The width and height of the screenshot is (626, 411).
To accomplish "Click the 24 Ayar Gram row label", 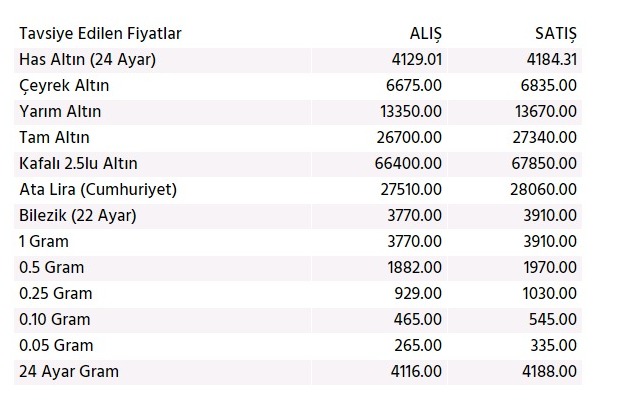I will point(69,372).
